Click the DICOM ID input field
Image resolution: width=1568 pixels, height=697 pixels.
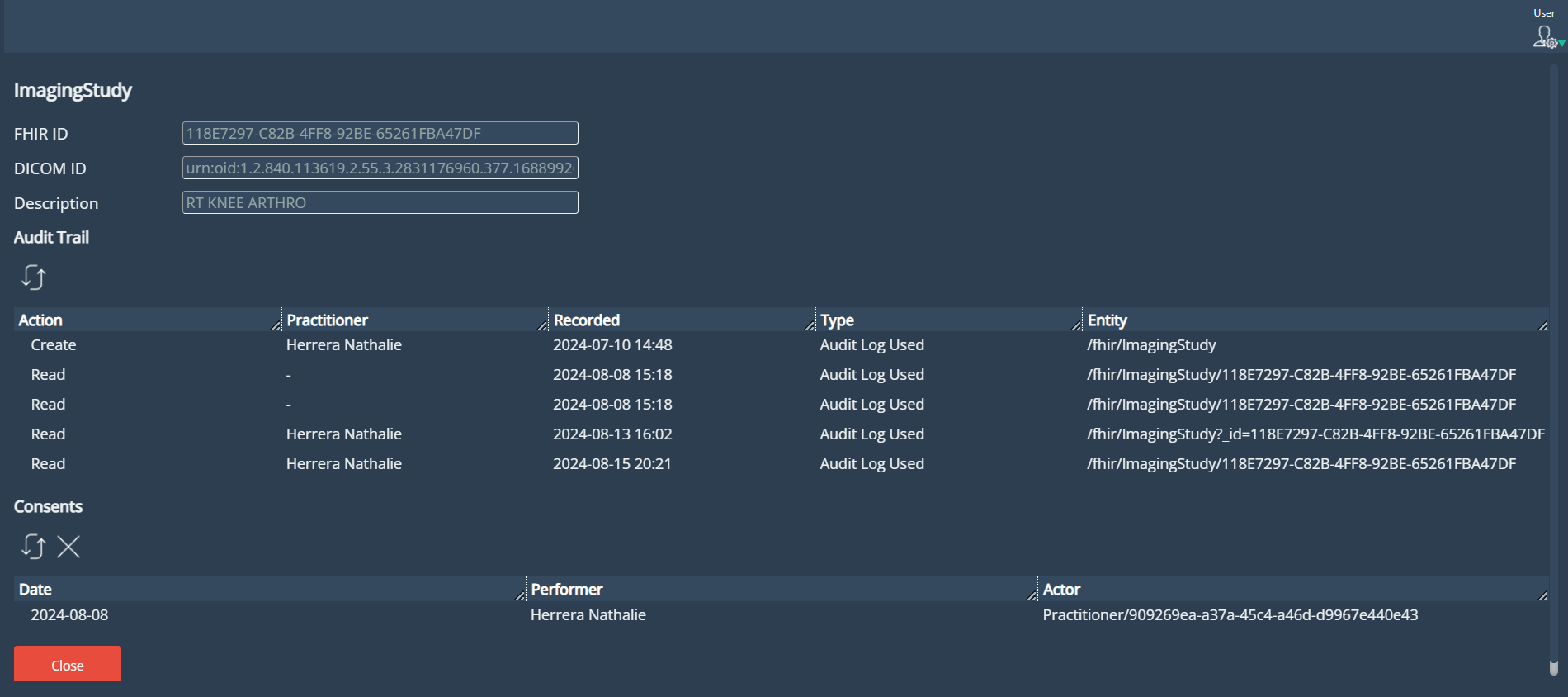[380, 168]
